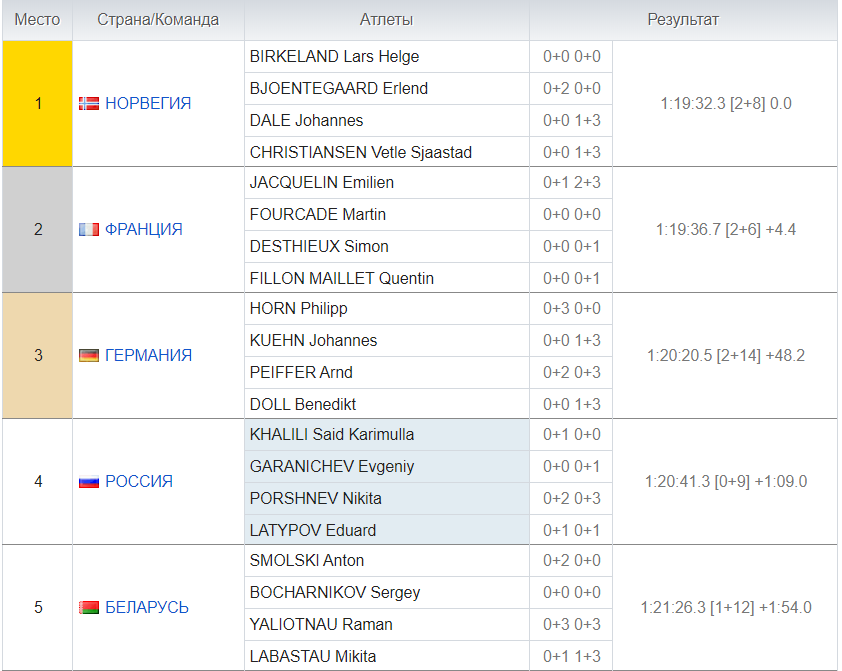Select athlete SMOLSKI Anton
This screenshot has height=671, width=842.
[307, 560]
